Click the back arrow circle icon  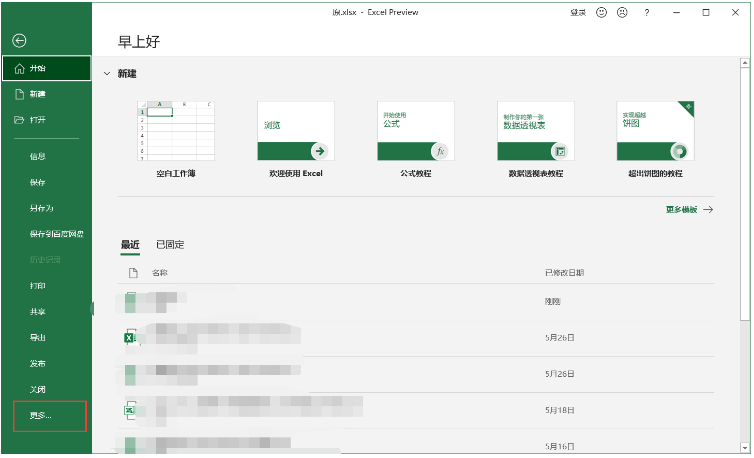point(19,41)
